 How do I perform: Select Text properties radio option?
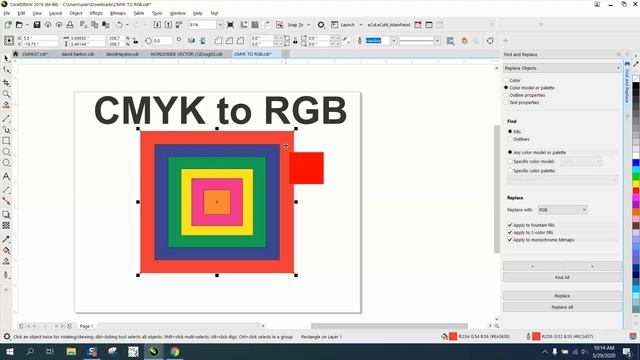click(522, 102)
